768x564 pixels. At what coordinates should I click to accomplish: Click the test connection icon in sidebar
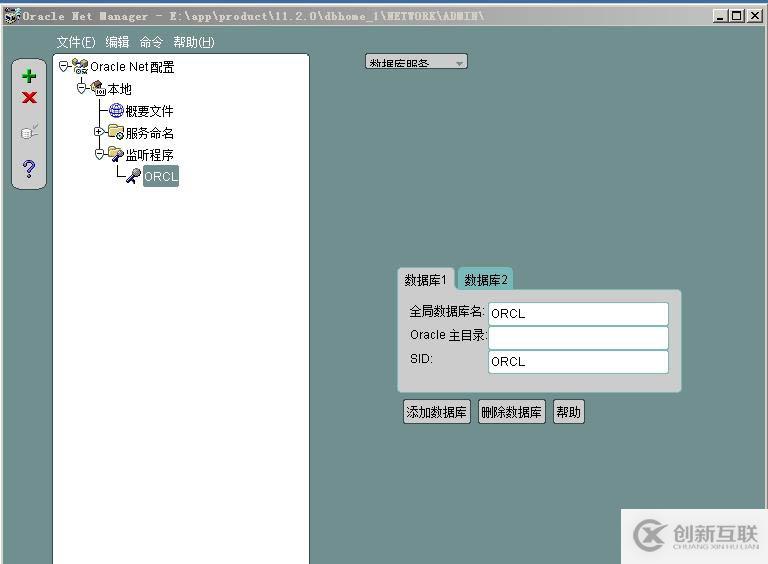[x=29, y=131]
